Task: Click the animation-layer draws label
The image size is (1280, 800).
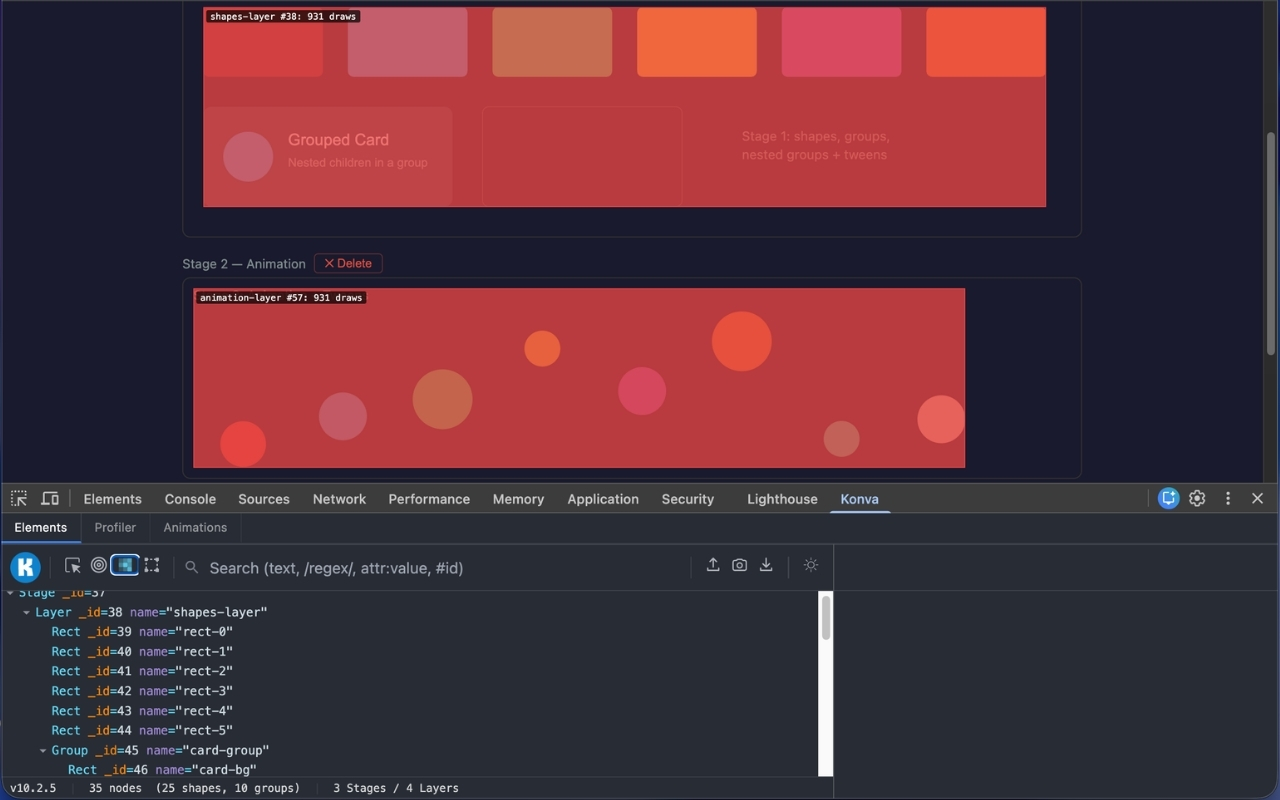Action: tap(281, 298)
